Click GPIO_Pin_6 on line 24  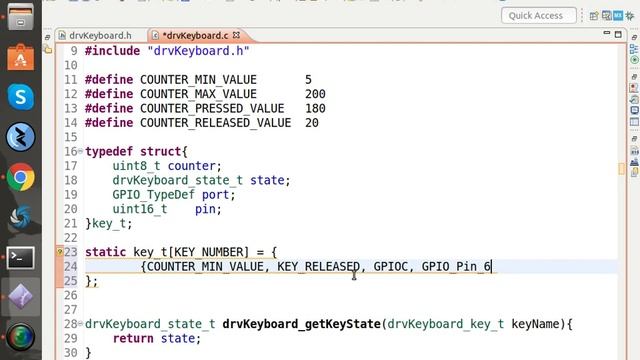pyautogui.click(x=456, y=267)
